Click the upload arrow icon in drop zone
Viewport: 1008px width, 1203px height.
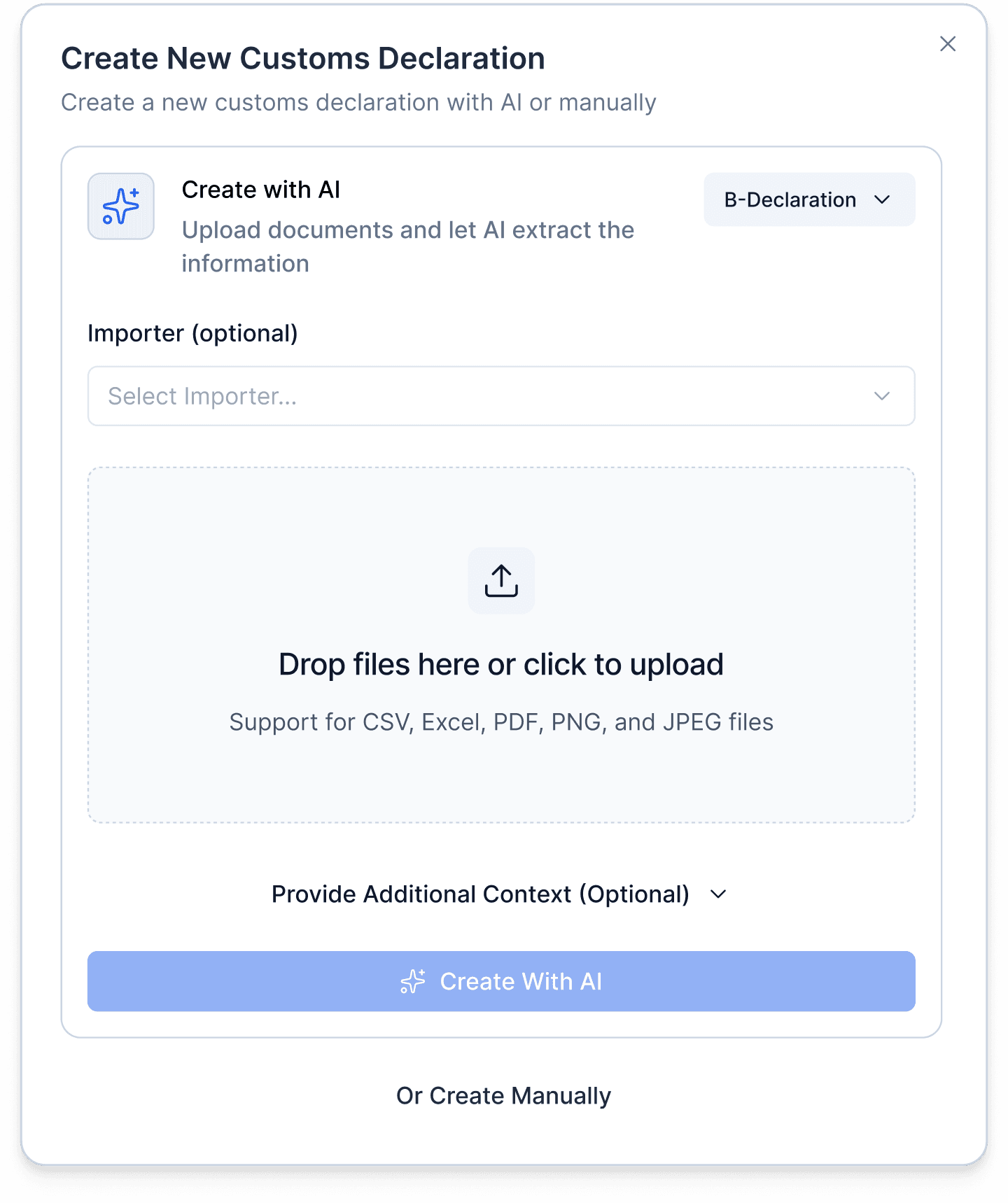click(501, 581)
